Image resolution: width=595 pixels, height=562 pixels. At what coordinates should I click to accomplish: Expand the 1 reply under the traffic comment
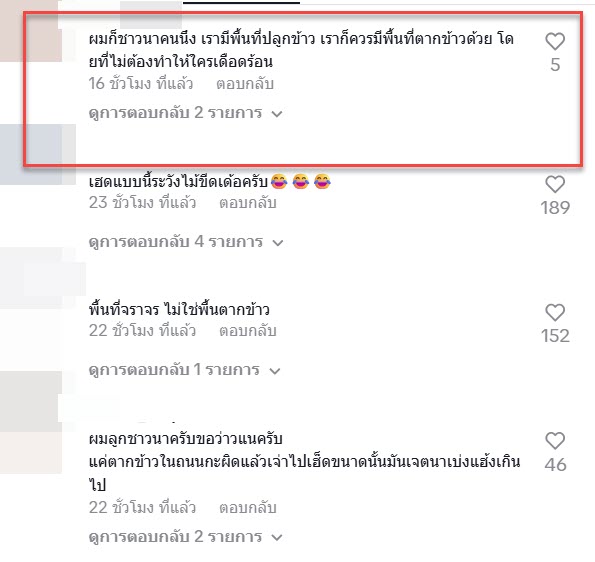click(x=184, y=370)
